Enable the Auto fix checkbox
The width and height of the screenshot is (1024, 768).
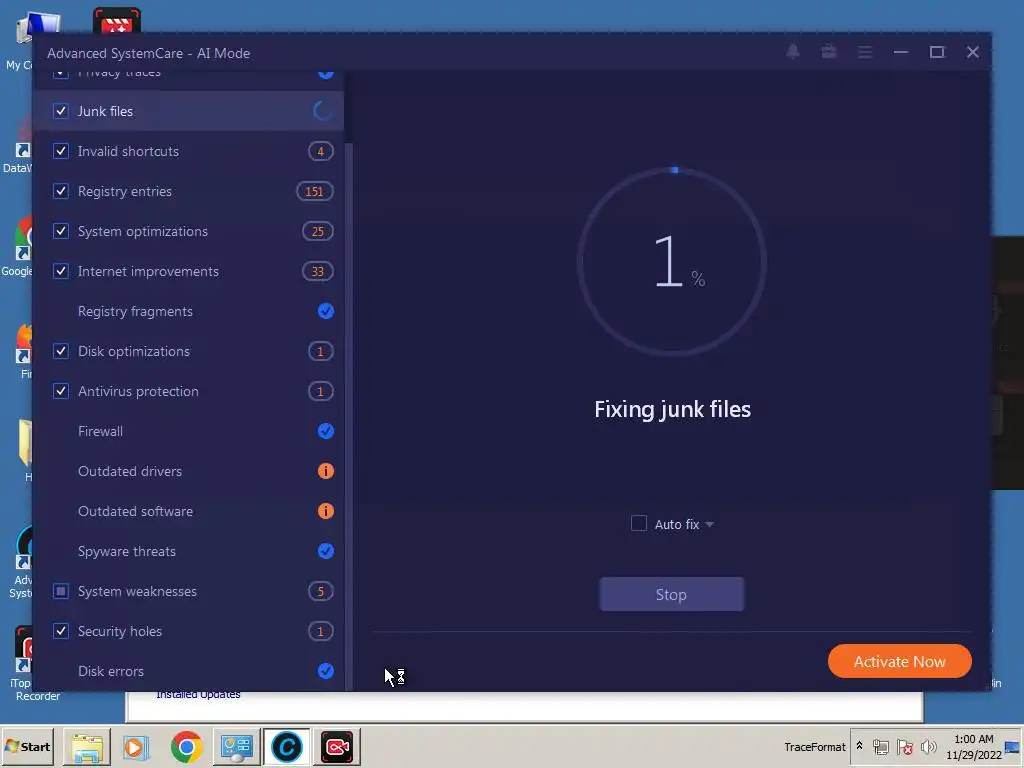(639, 524)
